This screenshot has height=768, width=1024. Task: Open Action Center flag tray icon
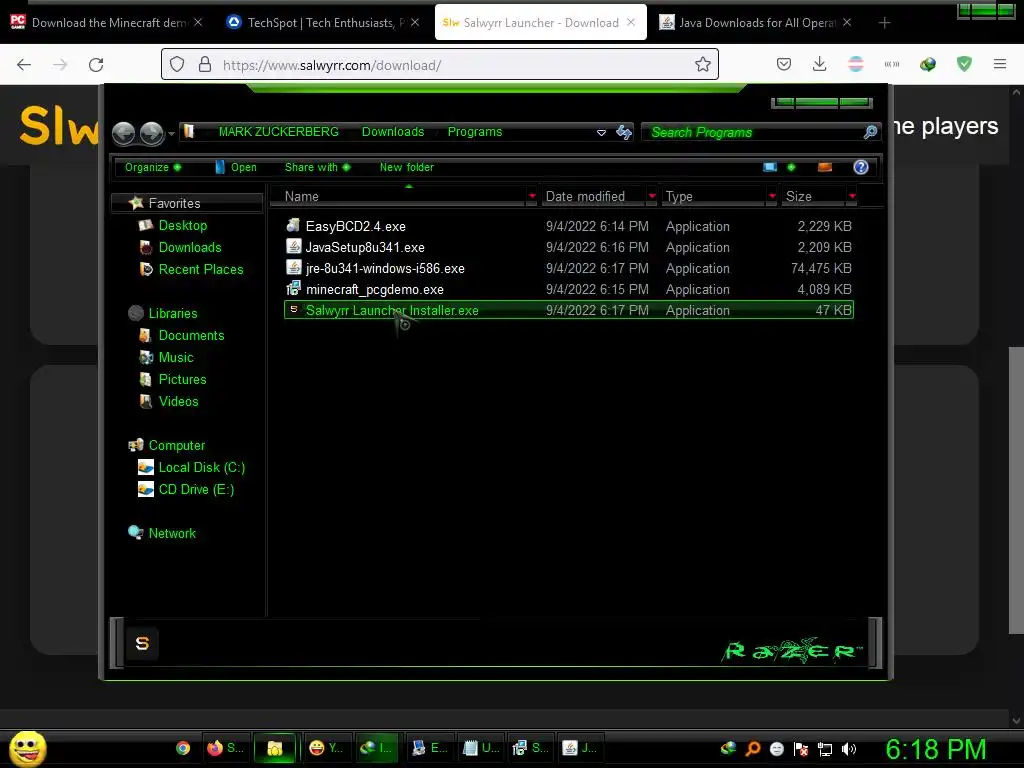point(801,749)
